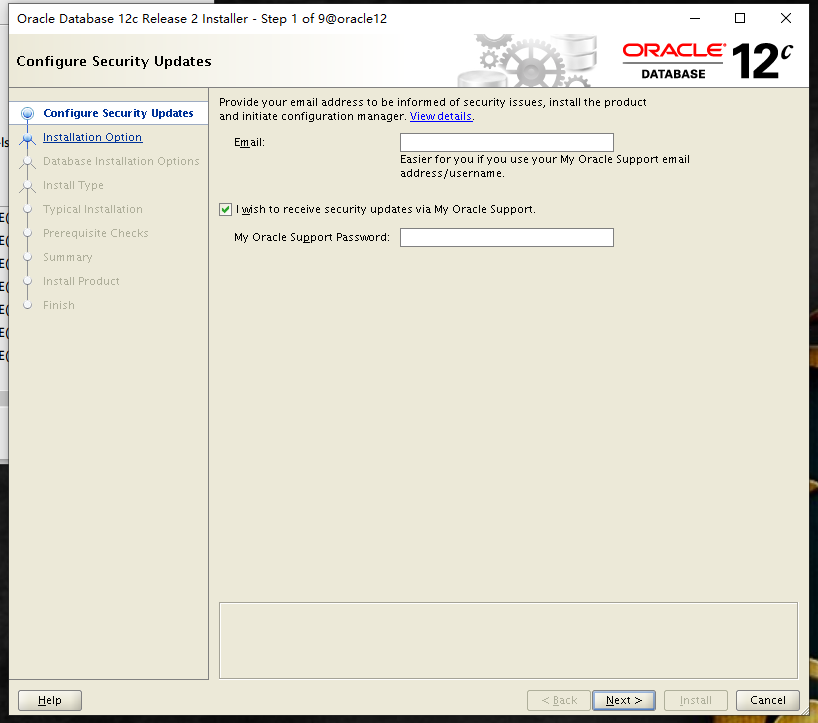Click the Configure Security Updates heading
The width and height of the screenshot is (818, 723).
click(x=114, y=62)
